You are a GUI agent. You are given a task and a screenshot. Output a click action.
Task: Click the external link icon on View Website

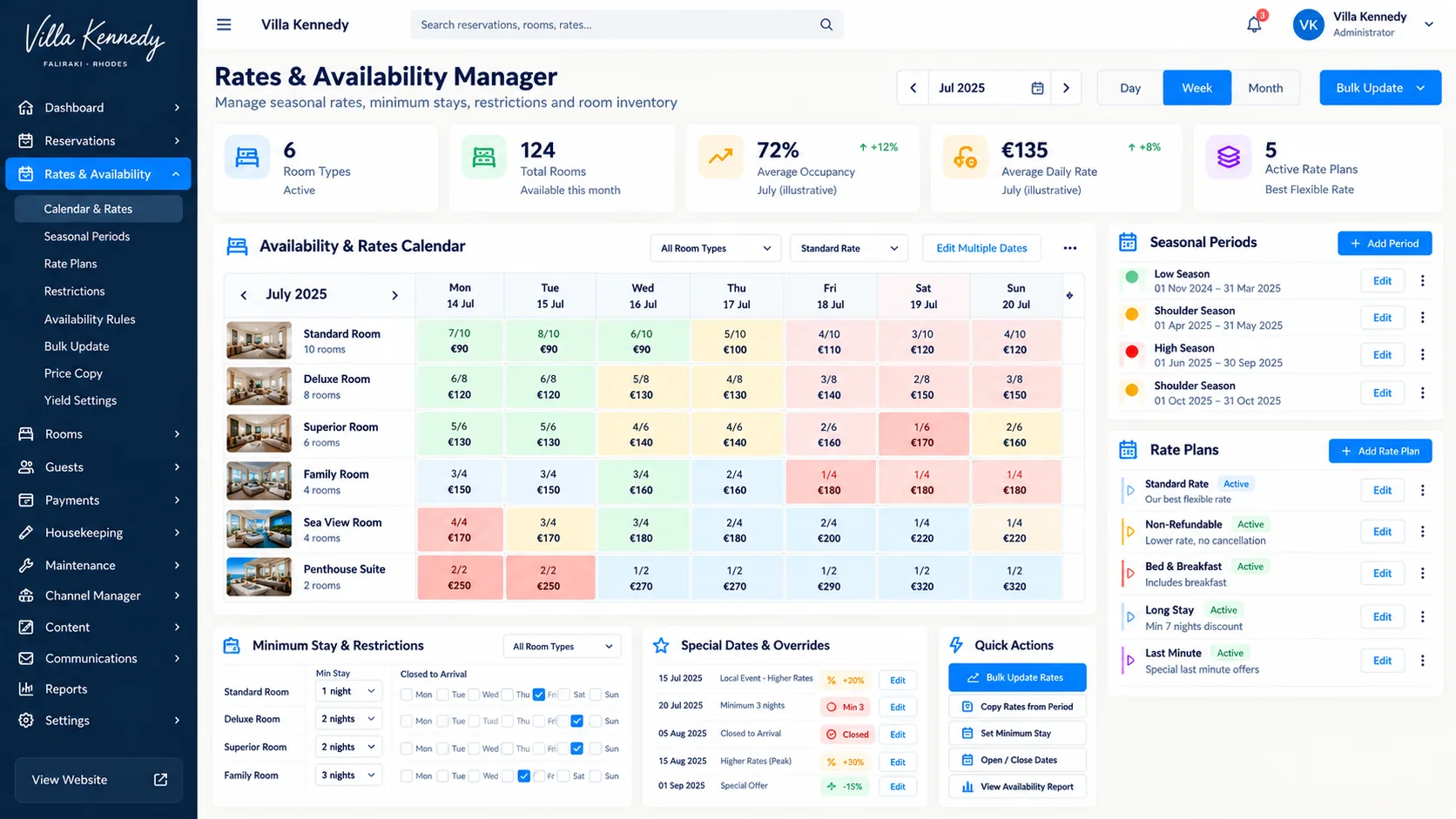[160, 780]
